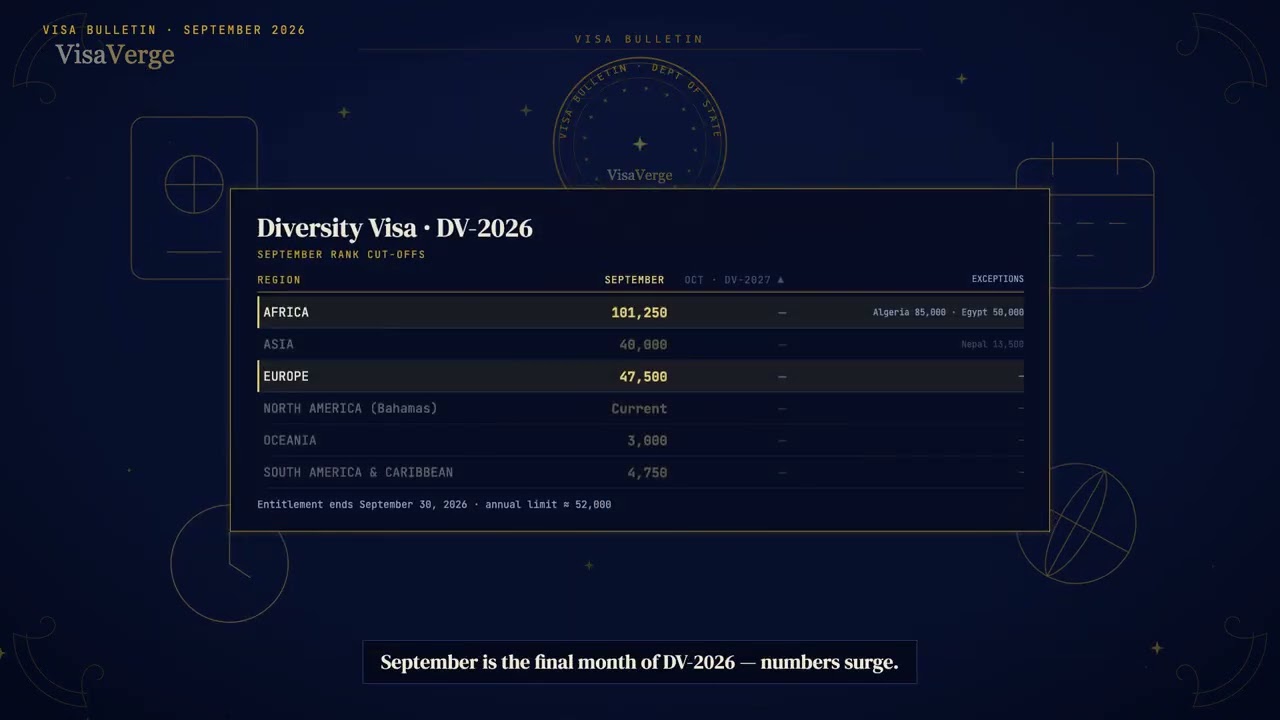Image resolution: width=1280 pixels, height=720 pixels.
Task: Select the AFRICA region row label
Action: (286, 312)
